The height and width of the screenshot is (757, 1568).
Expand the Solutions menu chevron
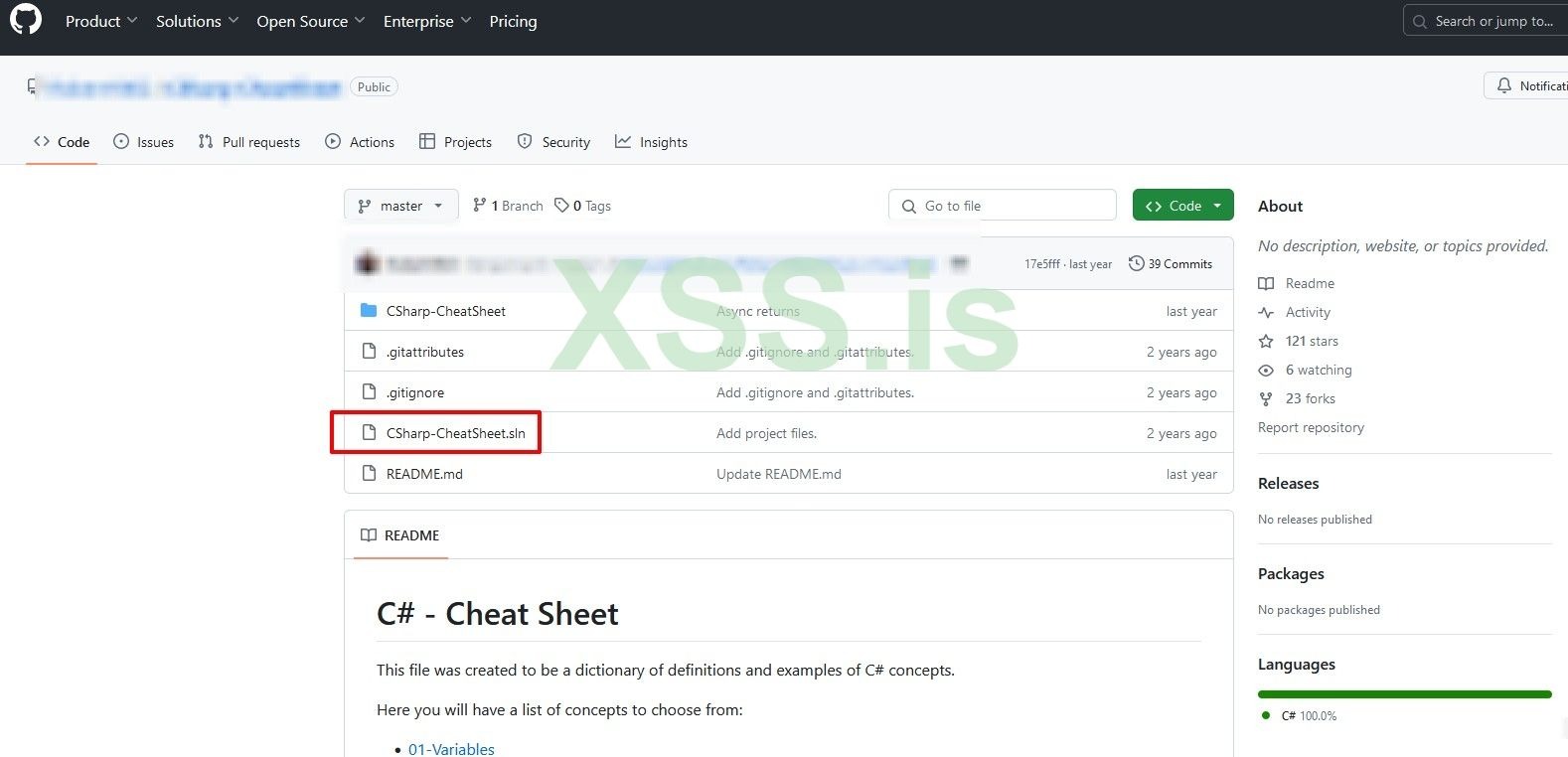(x=233, y=20)
